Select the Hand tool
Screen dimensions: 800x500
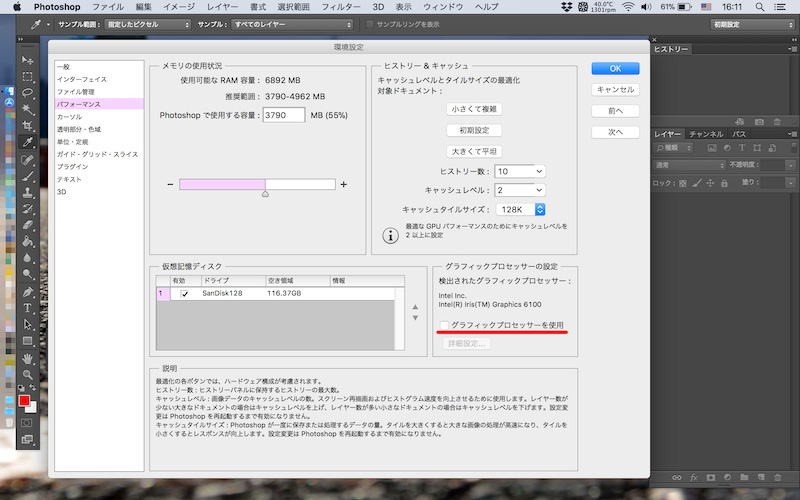pos(28,359)
